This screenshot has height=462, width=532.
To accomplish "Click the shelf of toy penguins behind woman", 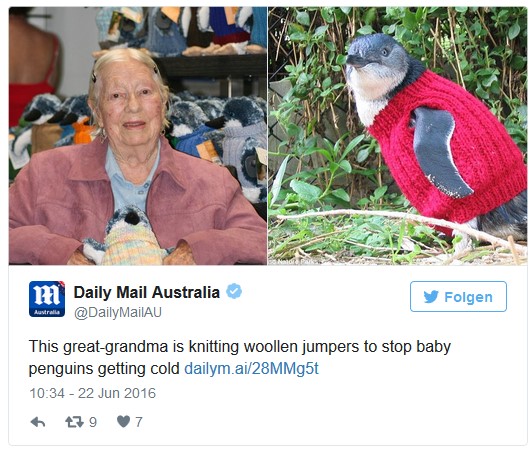I will coord(182,31).
